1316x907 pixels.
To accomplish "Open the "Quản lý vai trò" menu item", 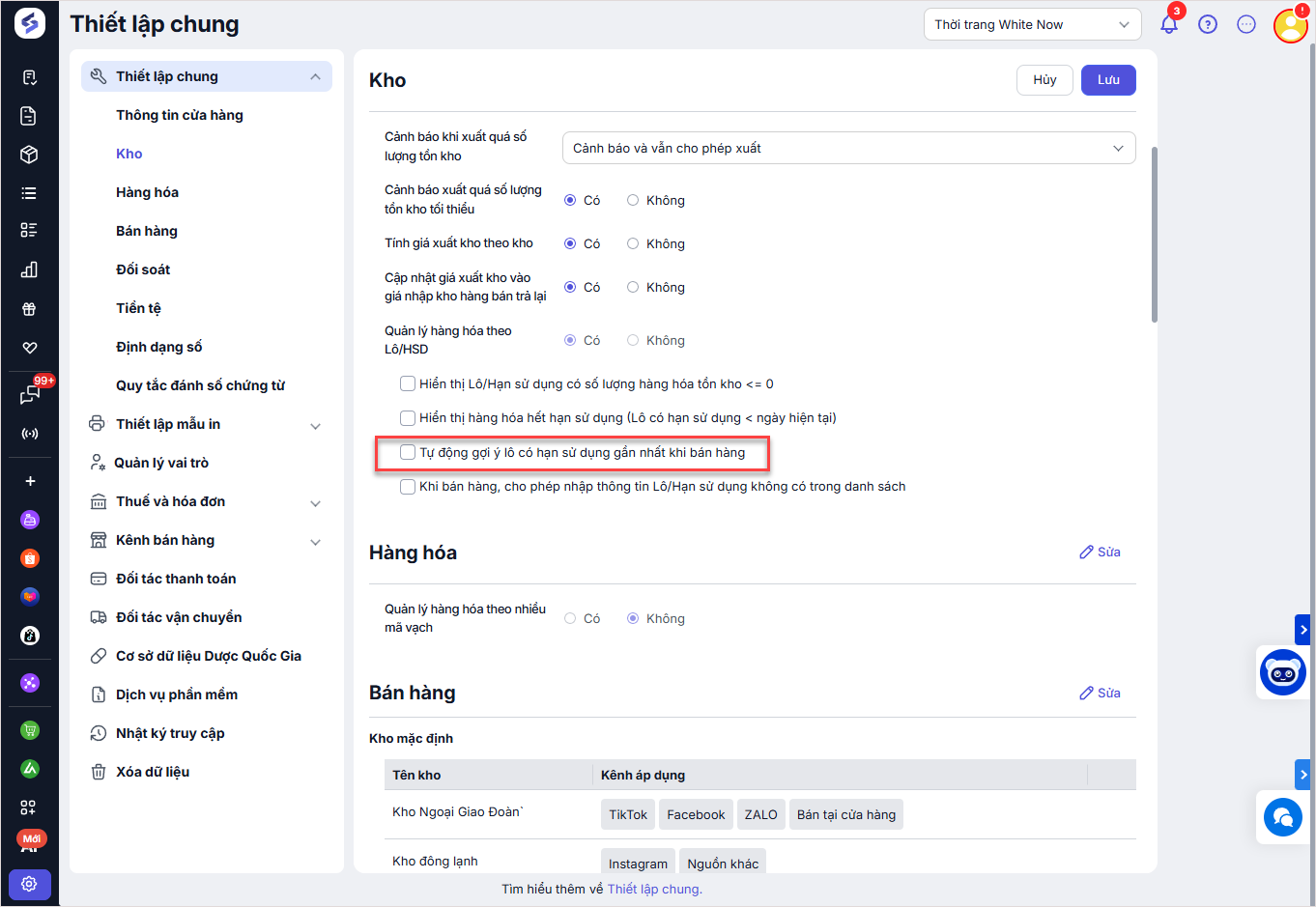I will tap(161, 463).
